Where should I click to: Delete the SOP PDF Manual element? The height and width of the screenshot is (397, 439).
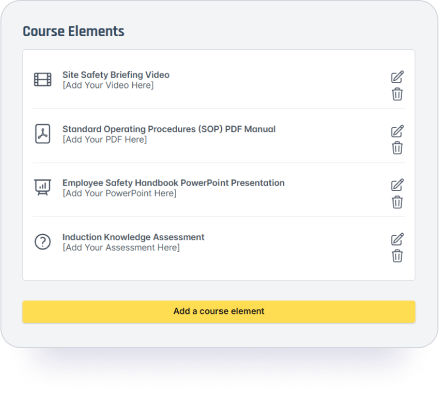coord(397,148)
